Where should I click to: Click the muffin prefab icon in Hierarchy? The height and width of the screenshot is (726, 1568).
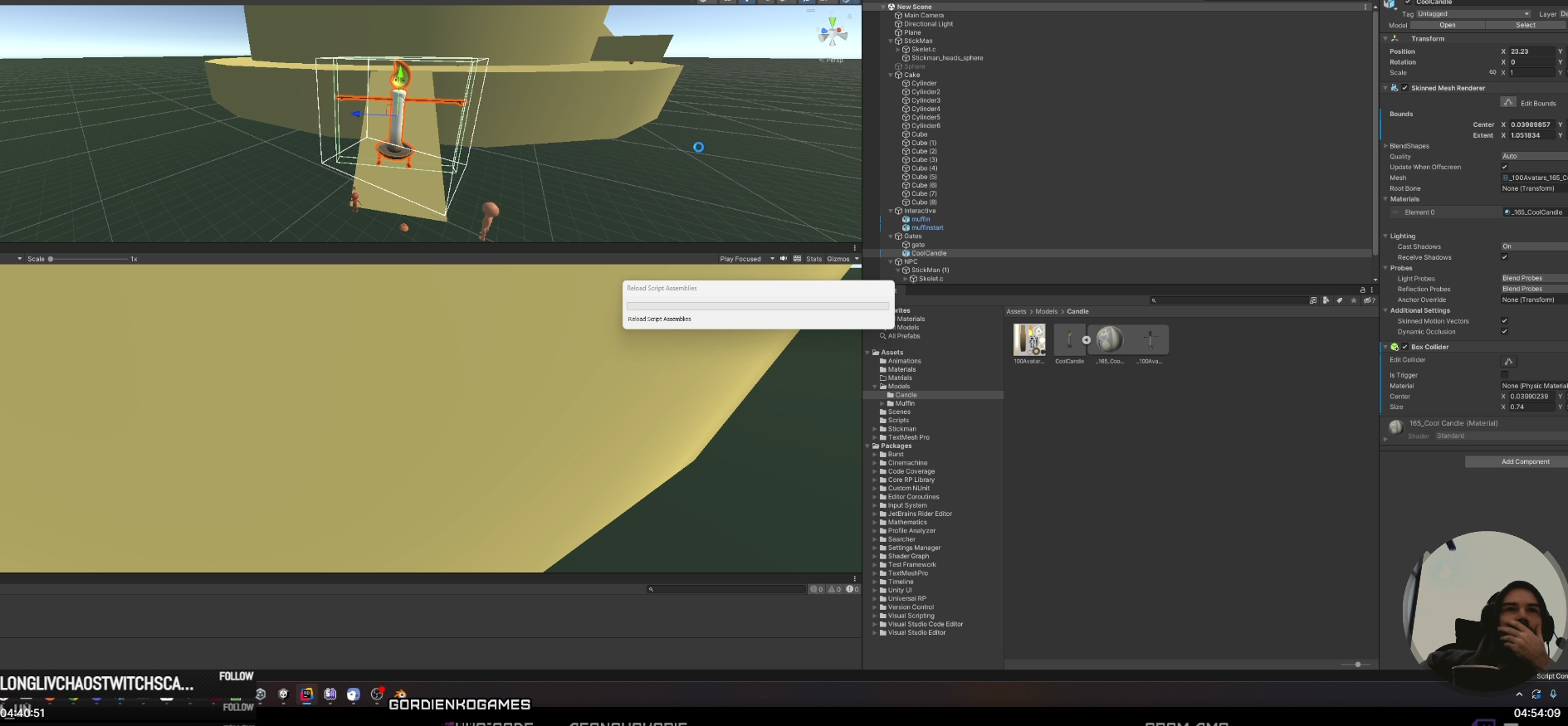click(x=906, y=219)
